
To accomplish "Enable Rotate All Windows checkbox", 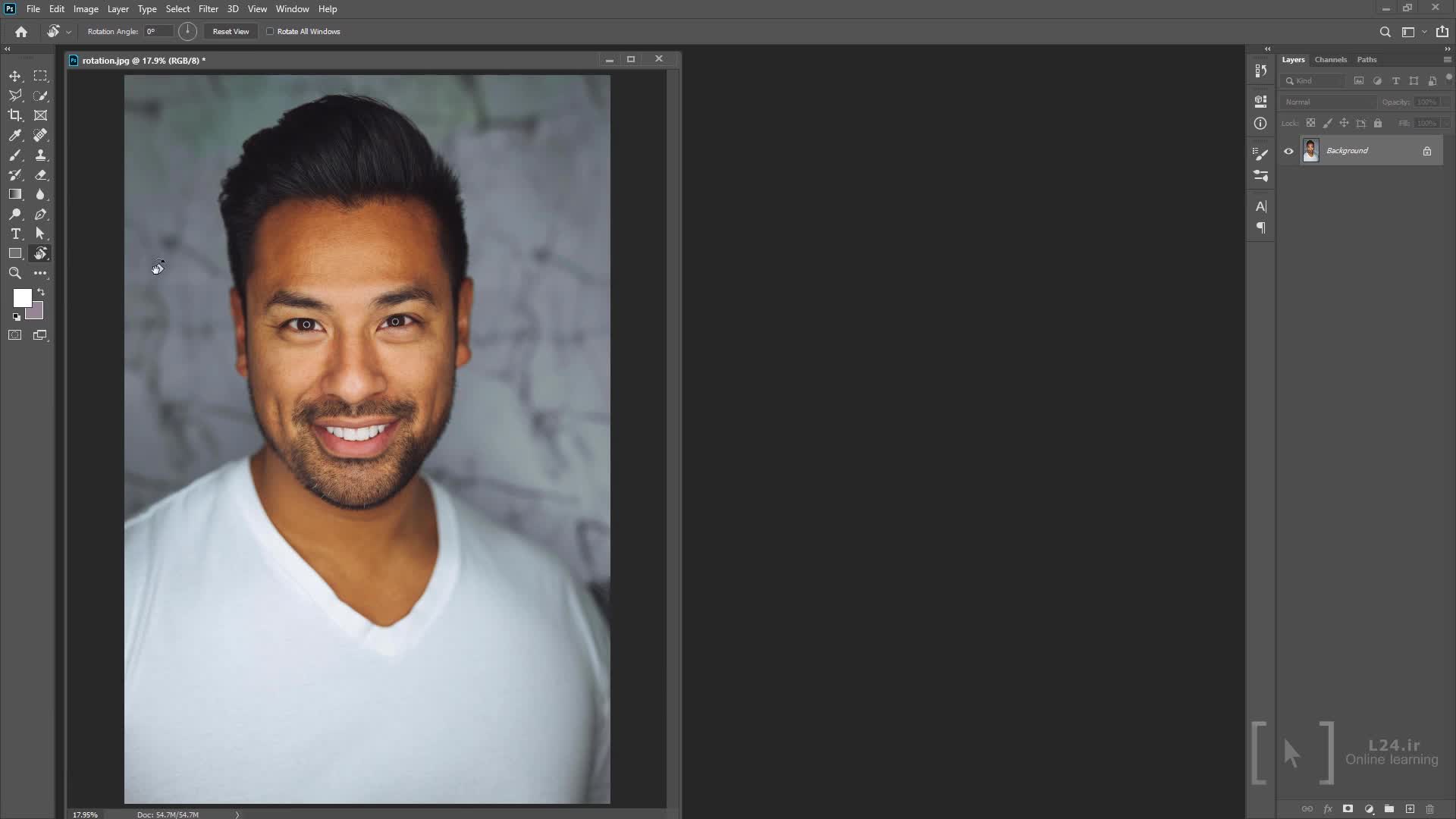I will point(270,32).
